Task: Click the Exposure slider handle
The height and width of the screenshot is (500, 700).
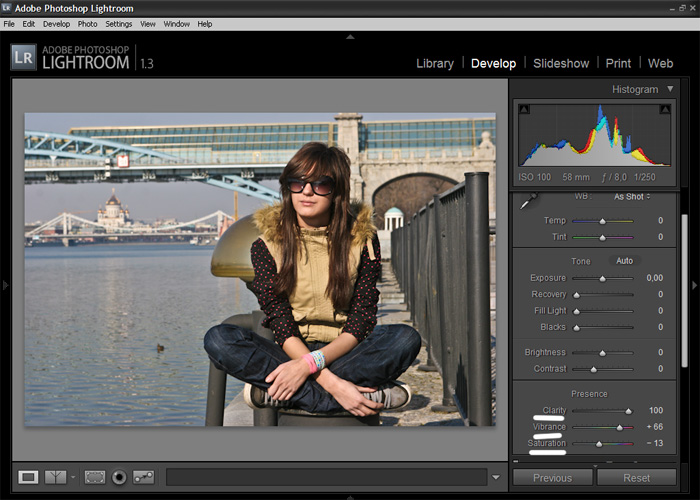Action: (602, 278)
